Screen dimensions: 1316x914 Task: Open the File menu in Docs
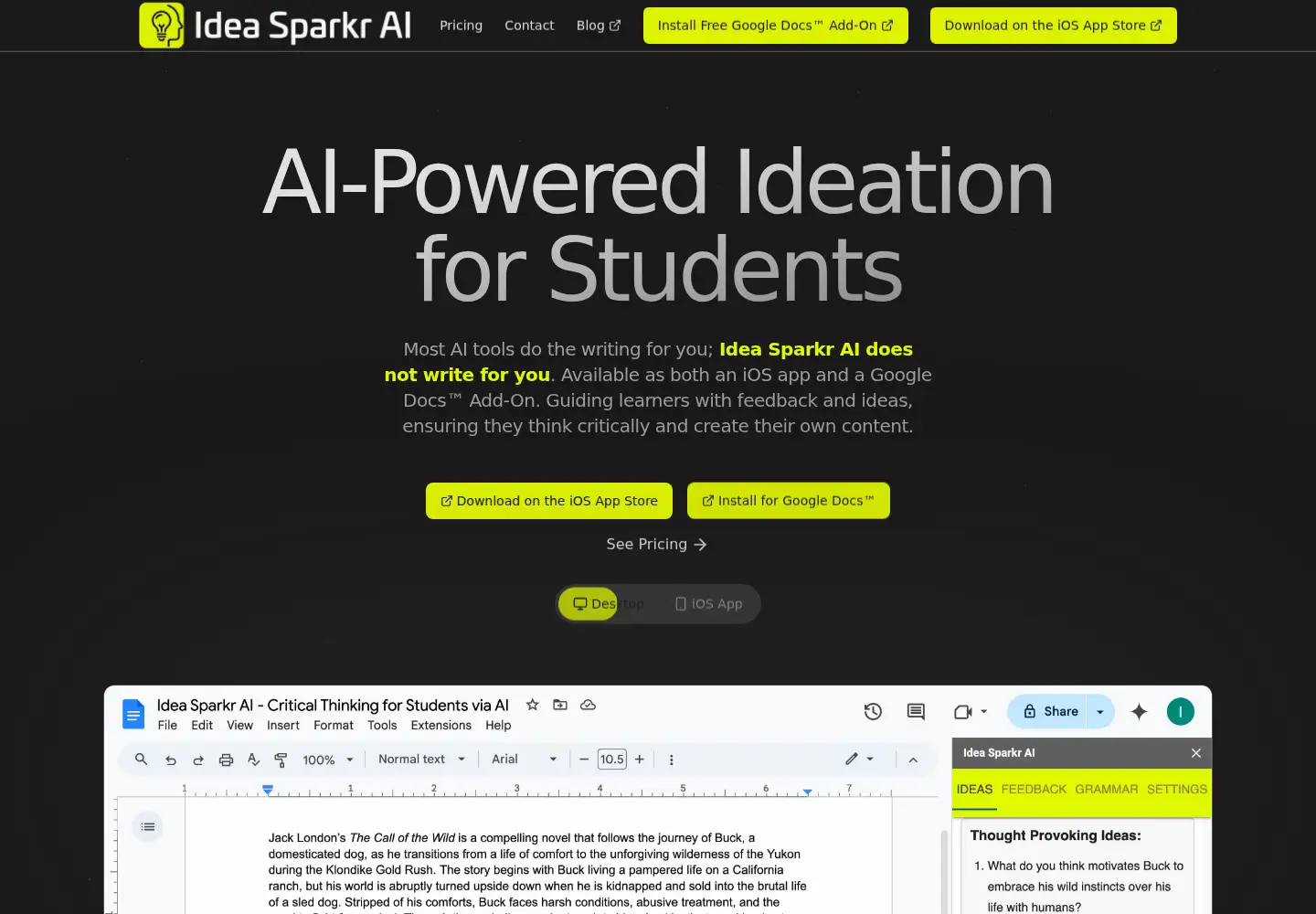[x=167, y=726]
